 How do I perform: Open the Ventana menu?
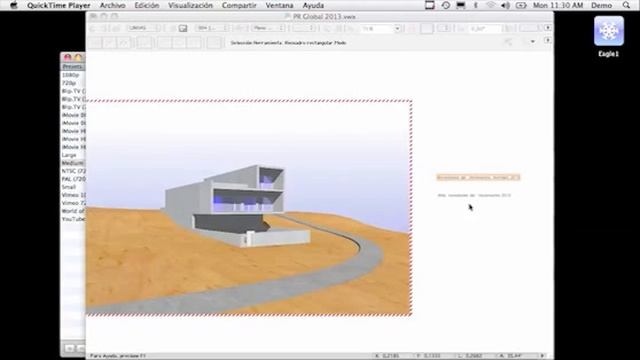pyautogui.click(x=279, y=5)
